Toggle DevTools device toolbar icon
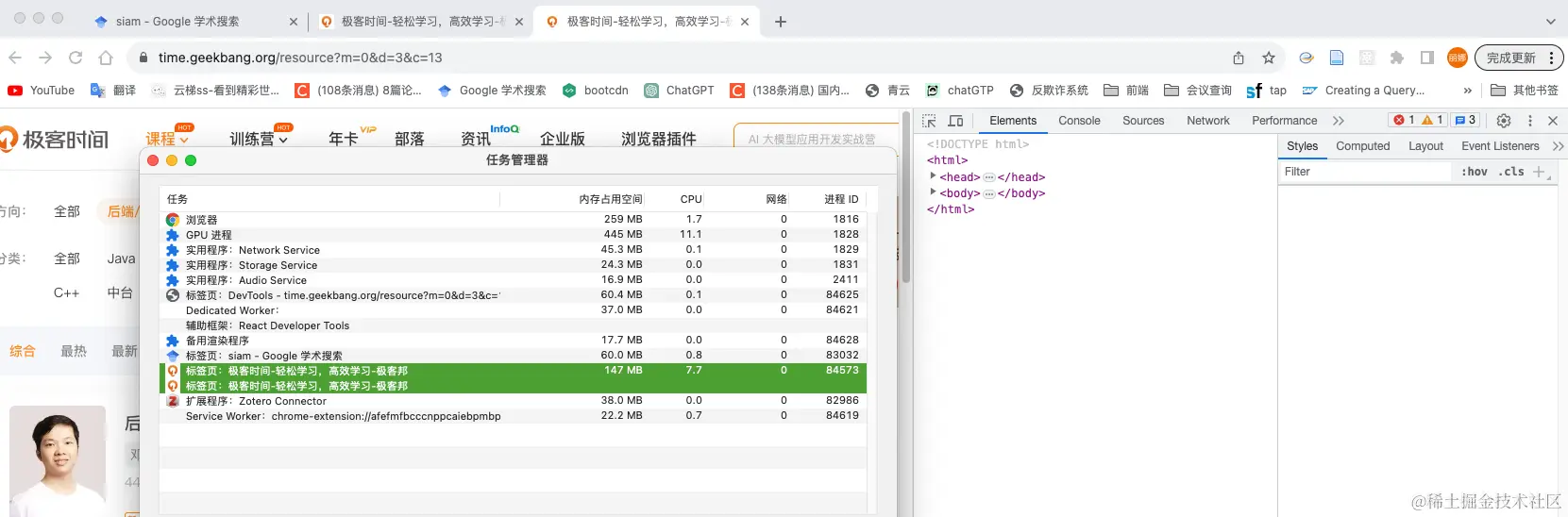 pyautogui.click(x=955, y=121)
